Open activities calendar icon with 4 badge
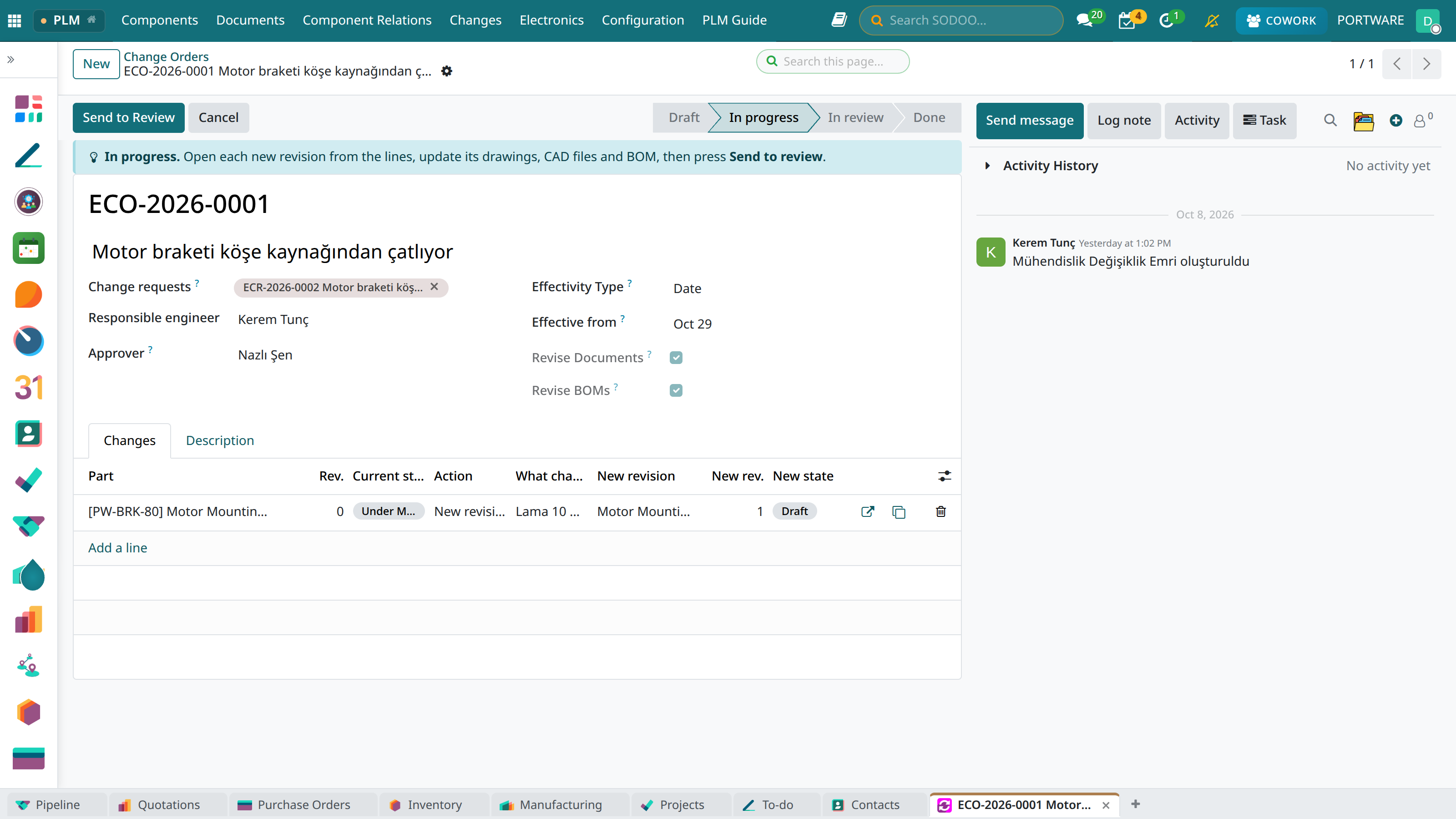The image size is (1456, 819). pyautogui.click(x=1127, y=21)
